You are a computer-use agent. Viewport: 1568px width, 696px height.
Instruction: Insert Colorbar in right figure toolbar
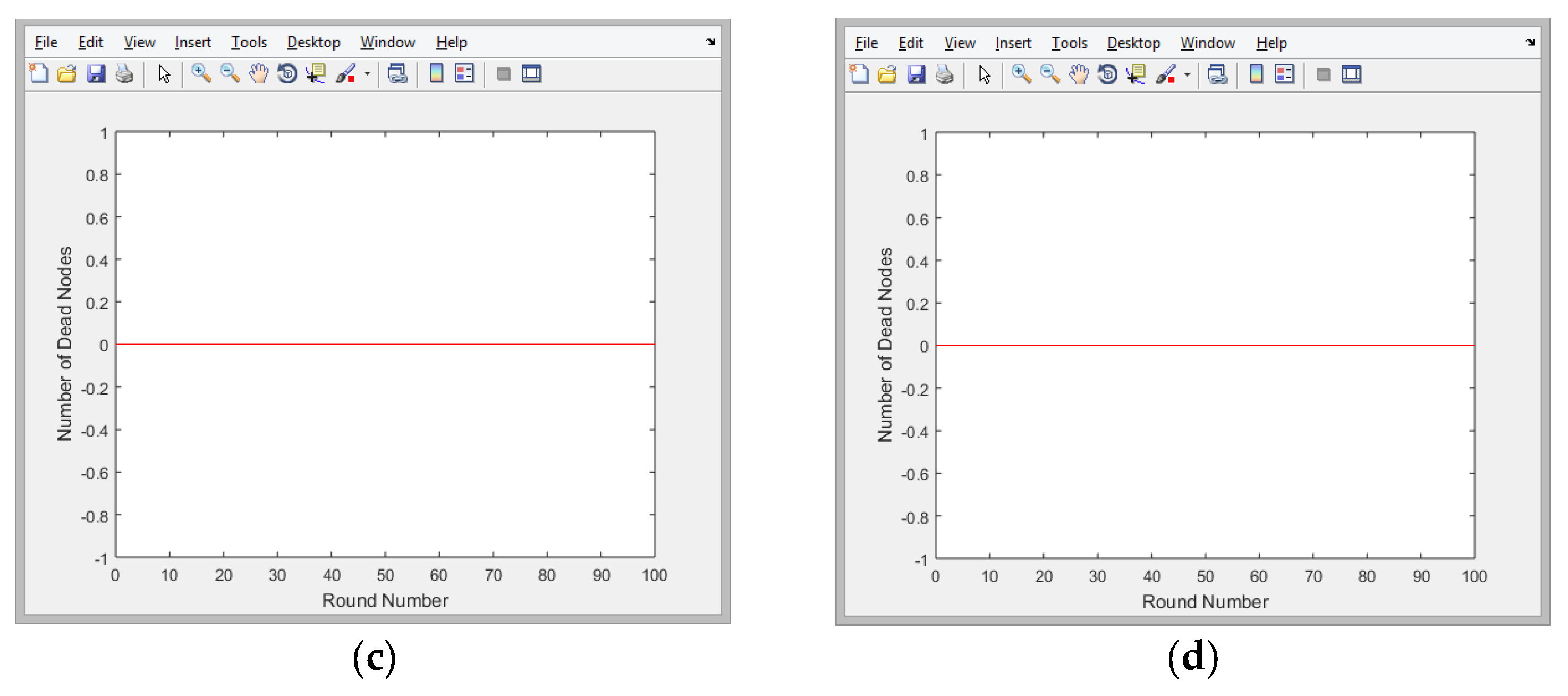coord(1256,75)
